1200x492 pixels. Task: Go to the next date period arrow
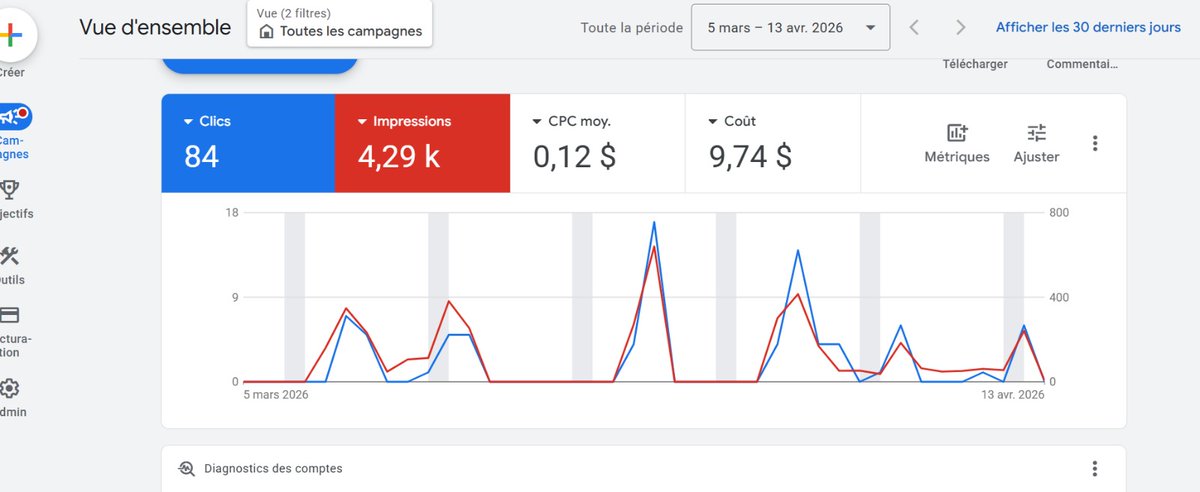(x=961, y=27)
